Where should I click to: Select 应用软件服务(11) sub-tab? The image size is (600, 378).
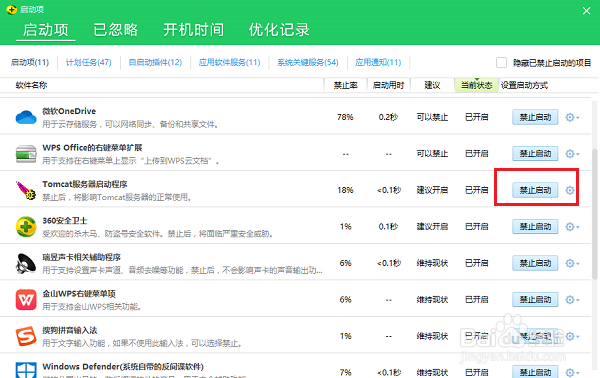pos(229,62)
